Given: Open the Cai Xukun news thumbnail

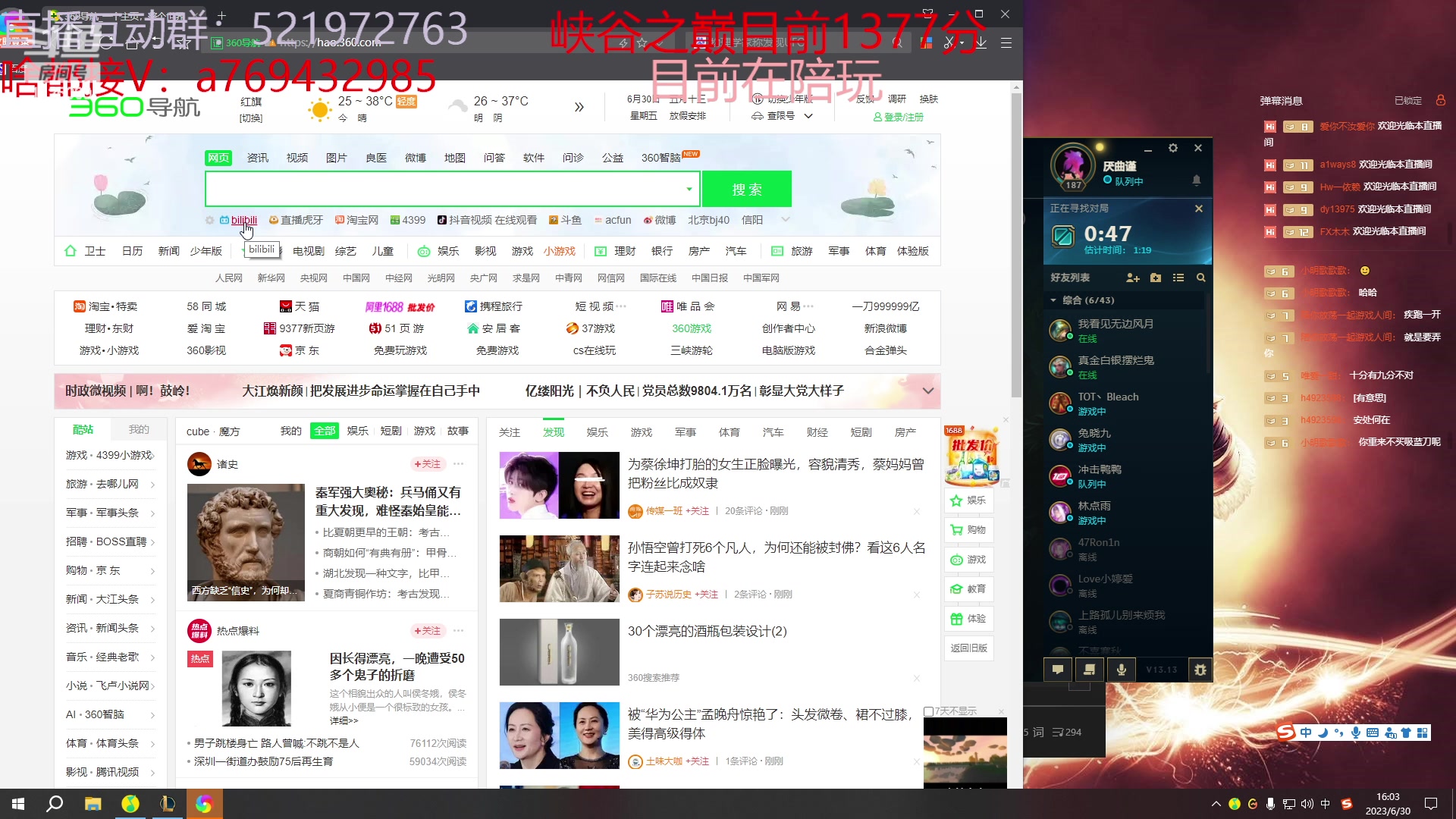Looking at the screenshot, I should pos(560,485).
